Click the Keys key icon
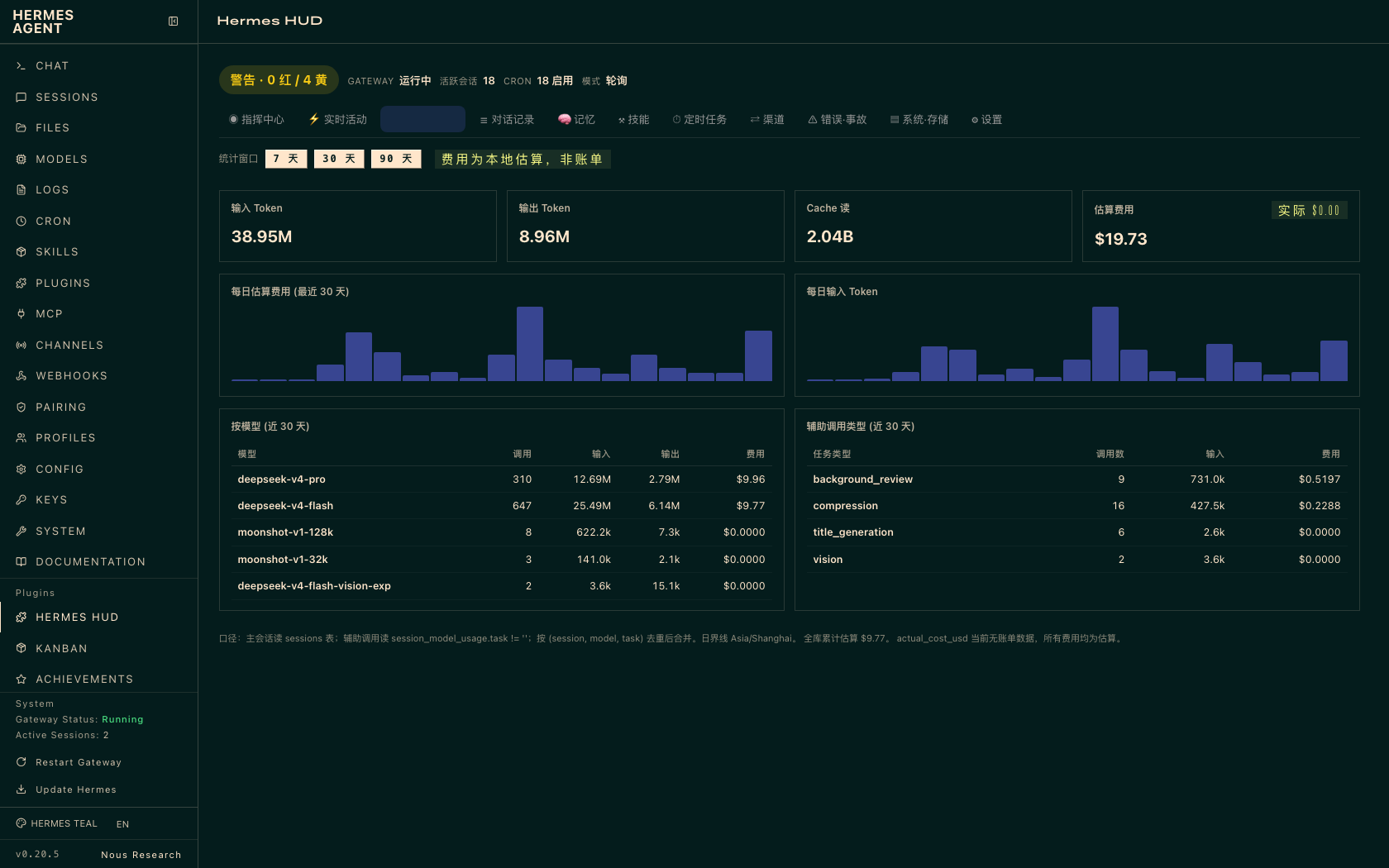 [x=21, y=500]
